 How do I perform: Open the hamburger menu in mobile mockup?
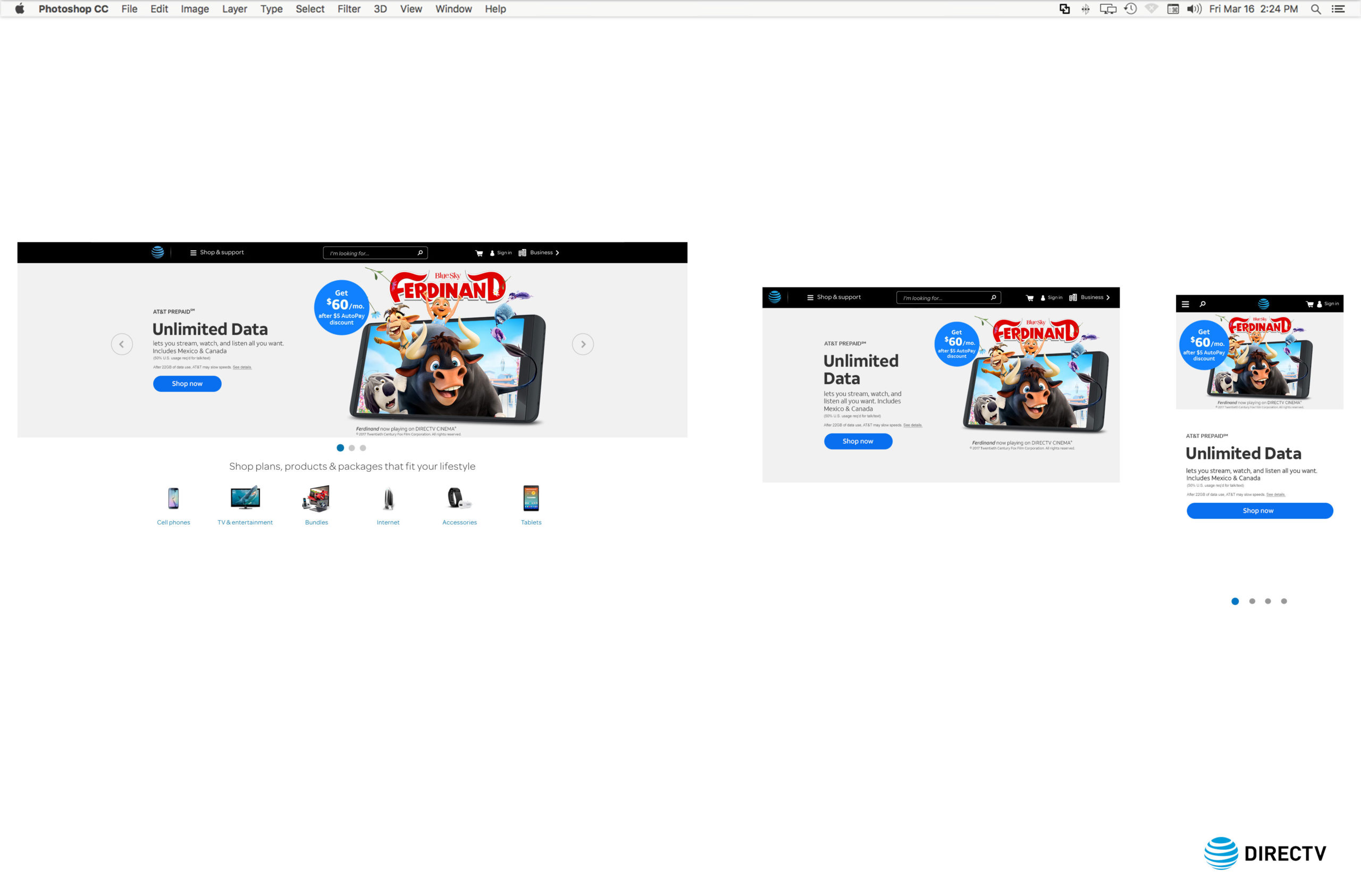click(1186, 304)
